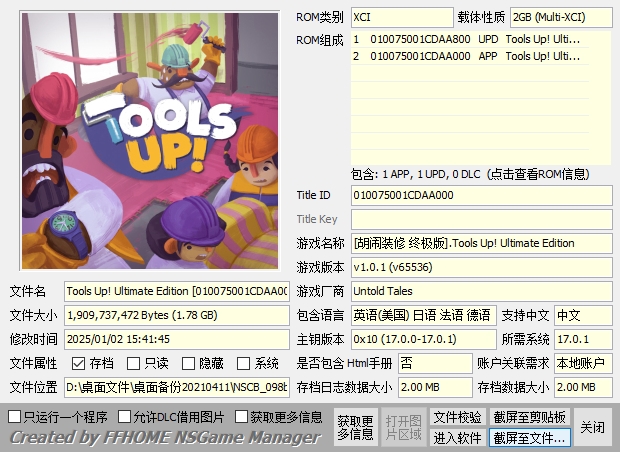Click 截屏至剪贴板 screenshot button
This screenshot has width=620, height=452.
pyautogui.click(x=529, y=417)
